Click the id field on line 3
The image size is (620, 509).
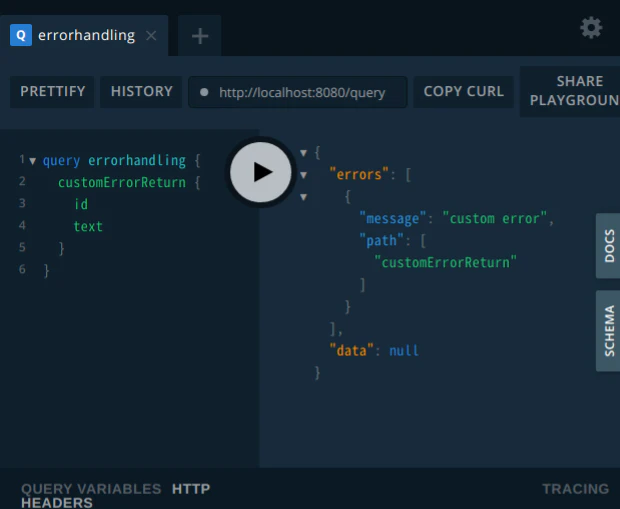point(81,204)
